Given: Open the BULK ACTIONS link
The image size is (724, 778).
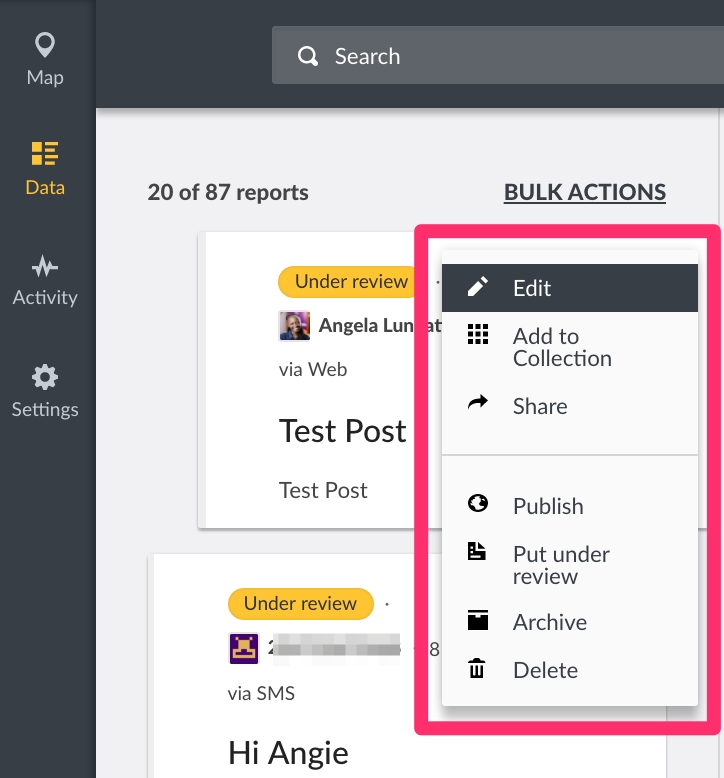Looking at the screenshot, I should point(584,192).
